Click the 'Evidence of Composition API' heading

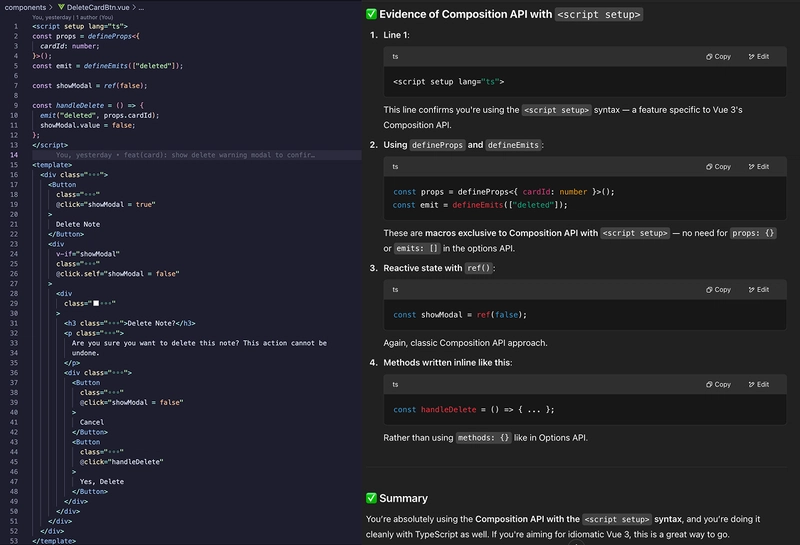504,14
